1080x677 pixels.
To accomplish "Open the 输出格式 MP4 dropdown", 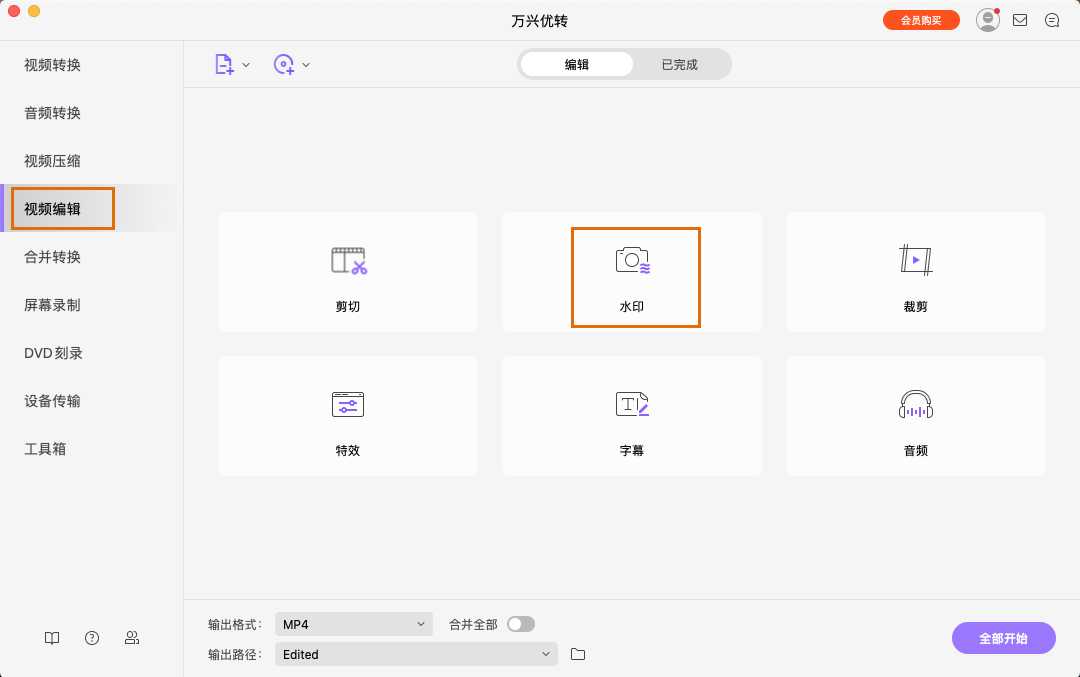I will click(353, 622).
